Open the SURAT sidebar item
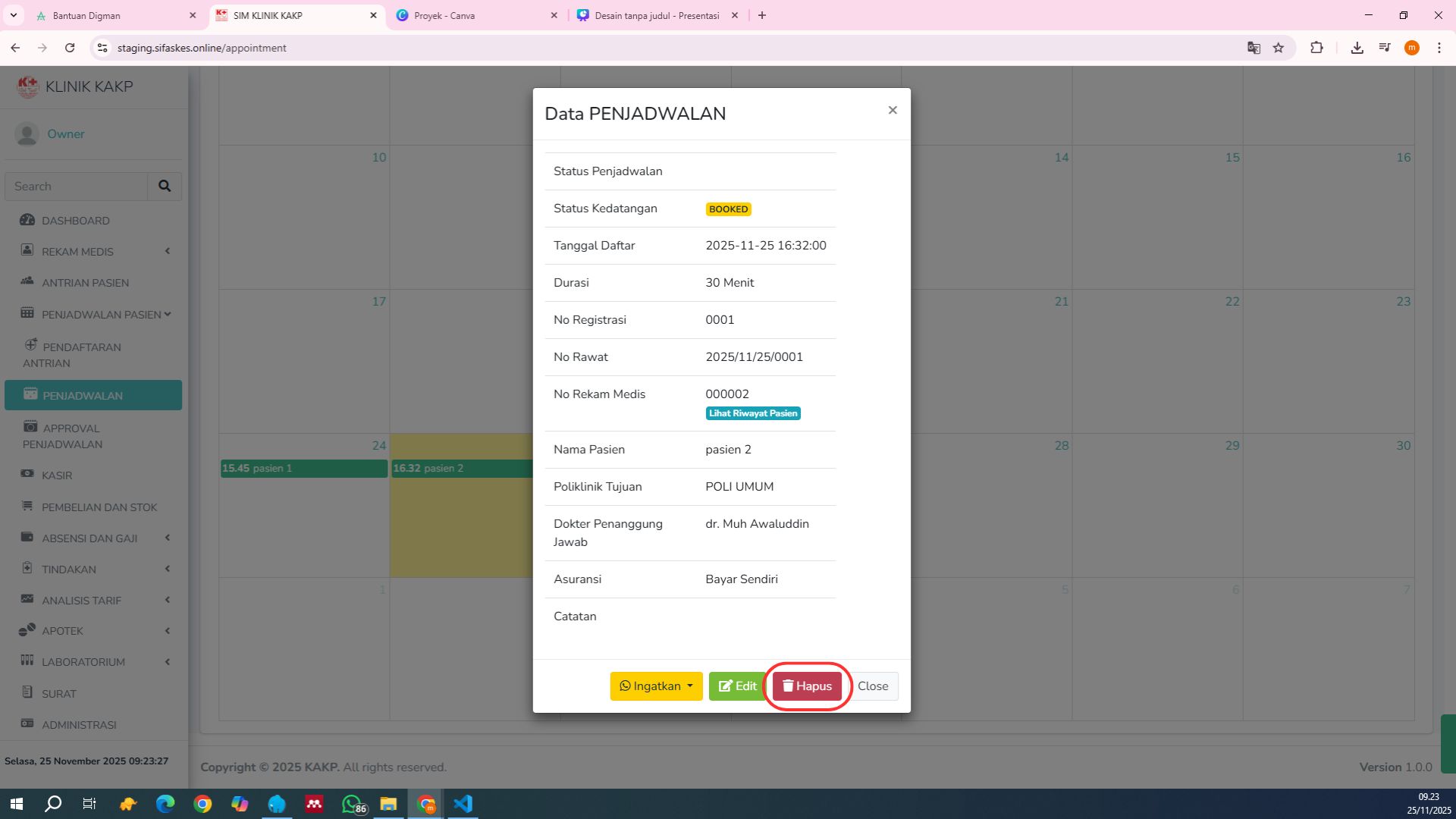1456x819 pixels. 59,694
